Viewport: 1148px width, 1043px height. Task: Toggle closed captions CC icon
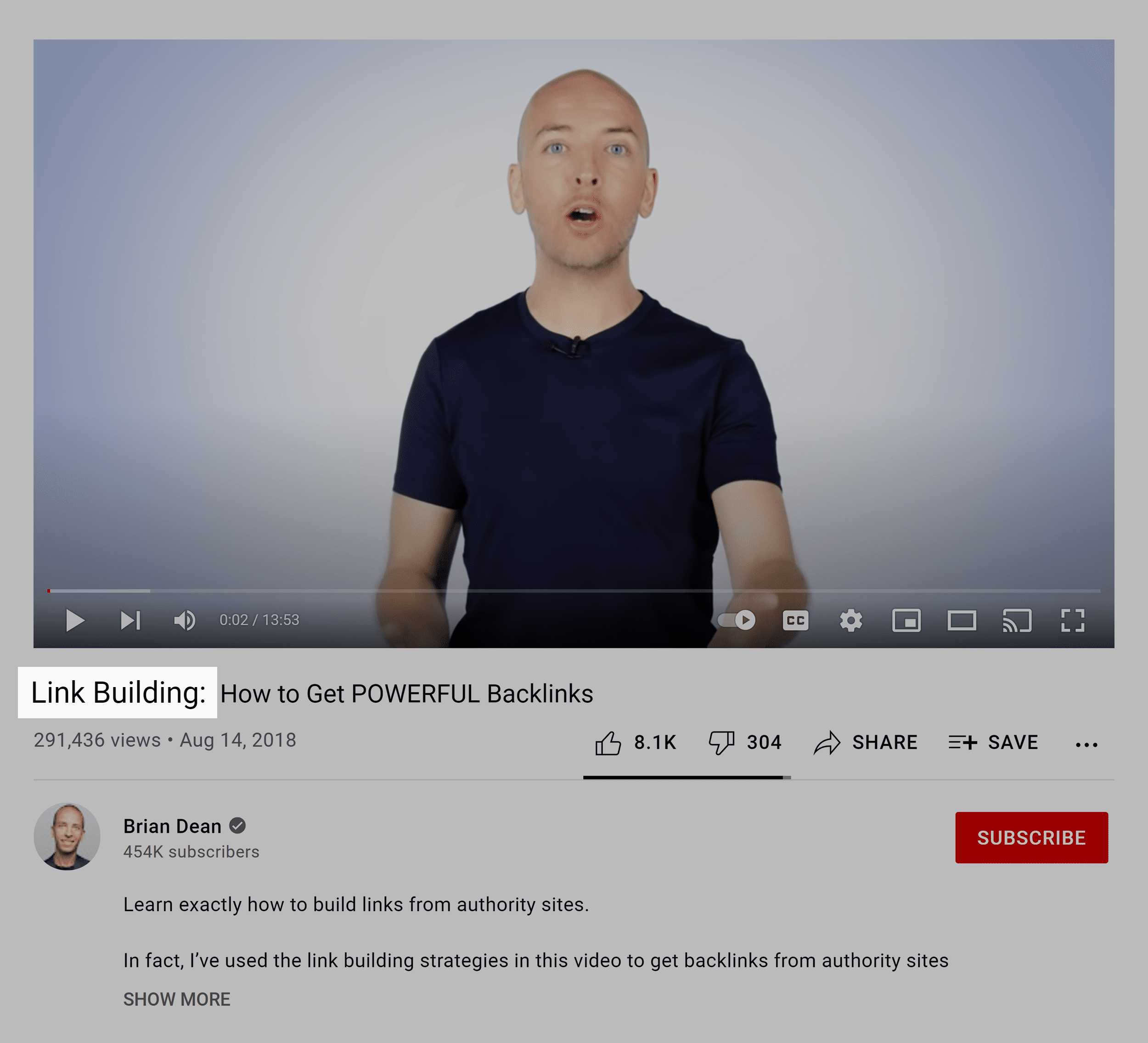pyautogui.click(x=796, y=619)
